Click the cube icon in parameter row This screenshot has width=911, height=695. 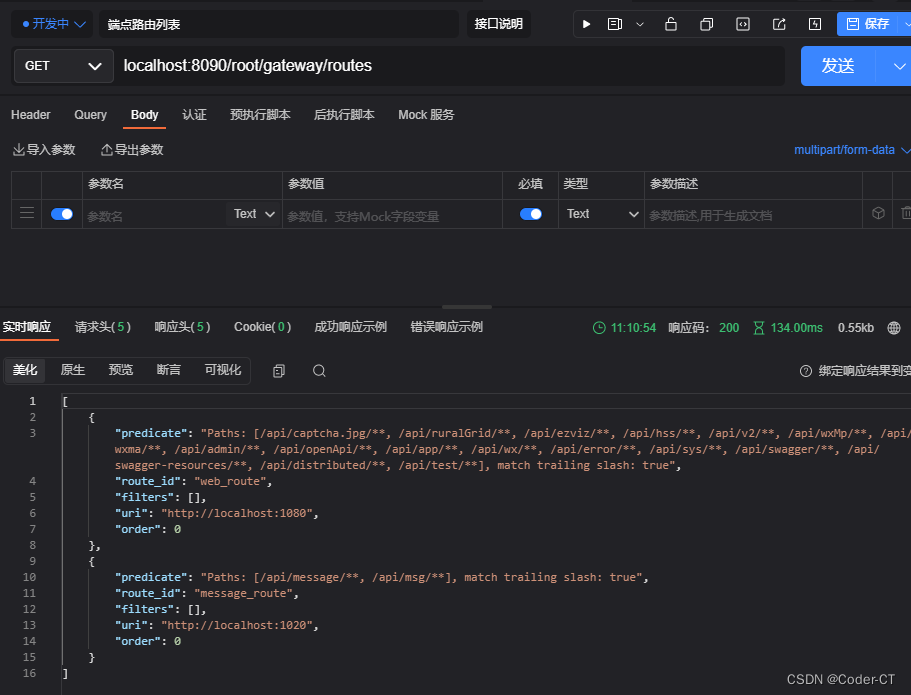[878, 213]
